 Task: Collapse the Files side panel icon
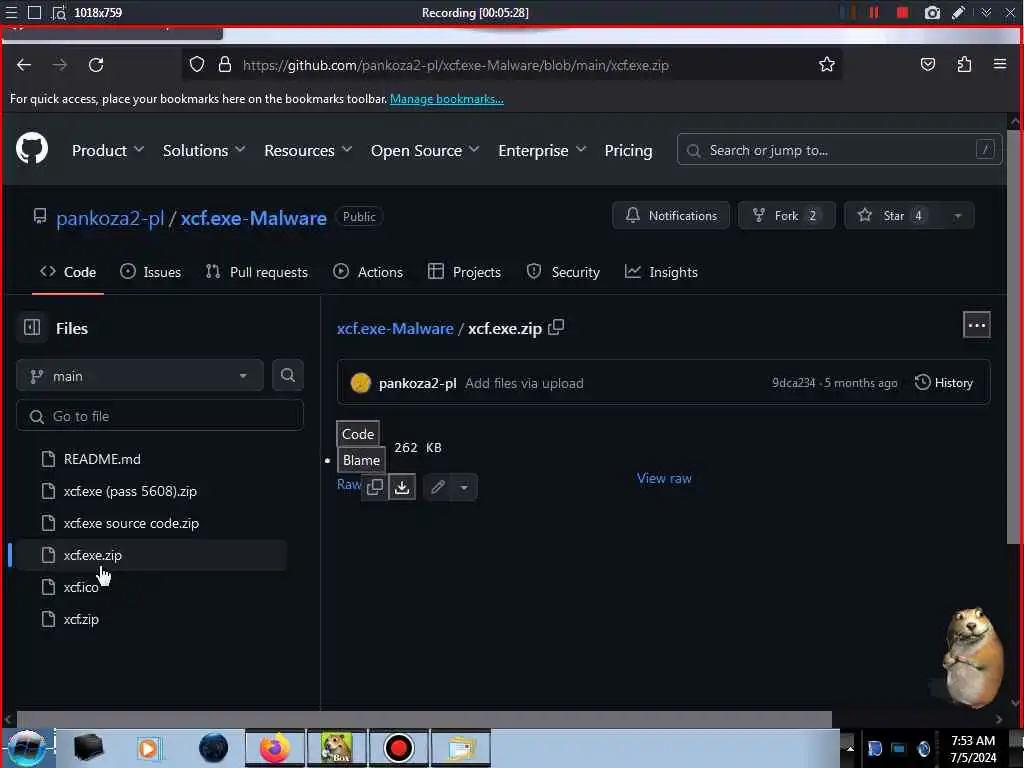[32, 327]
